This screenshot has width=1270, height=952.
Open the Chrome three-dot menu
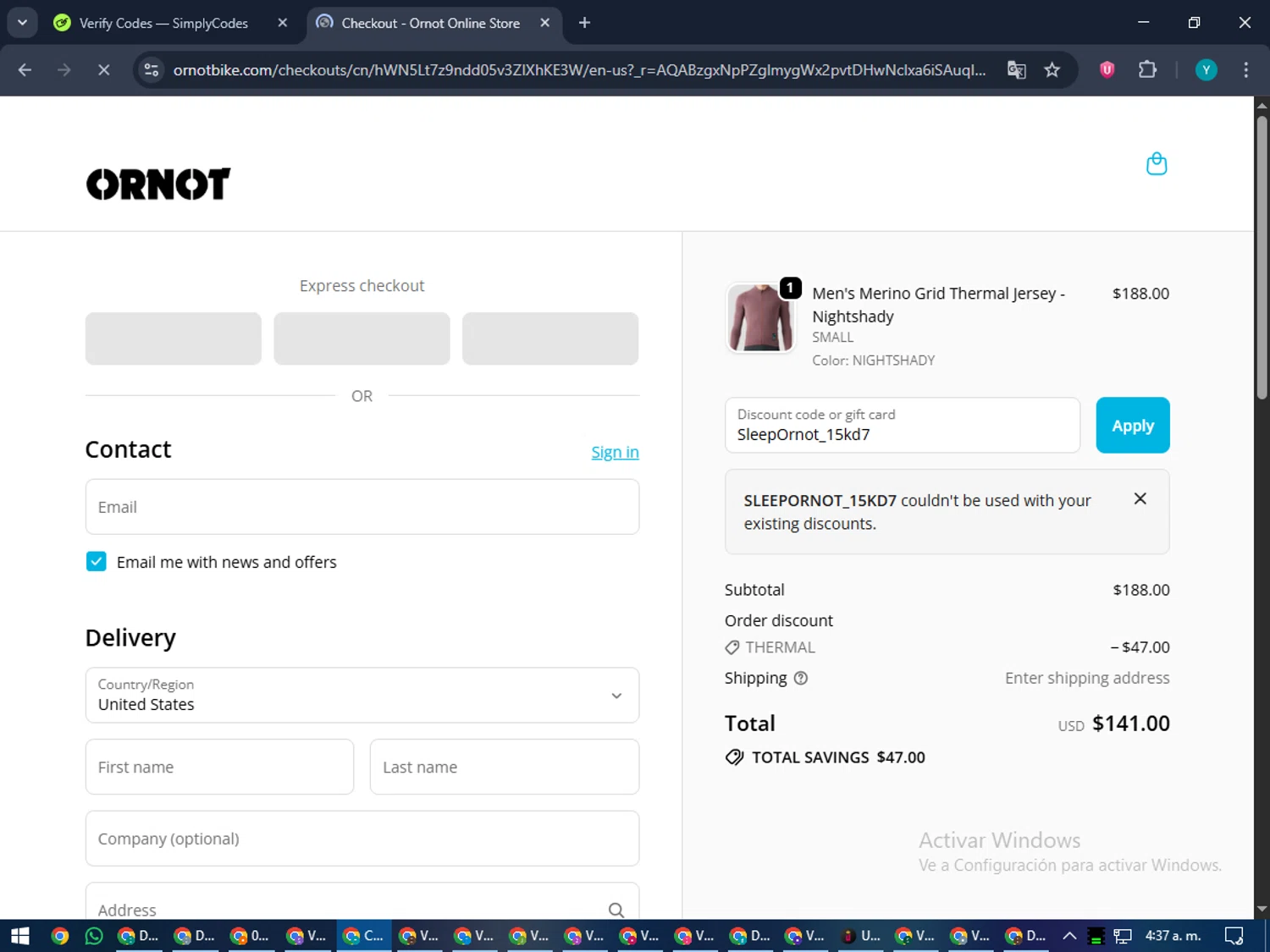click(1245, 69)
